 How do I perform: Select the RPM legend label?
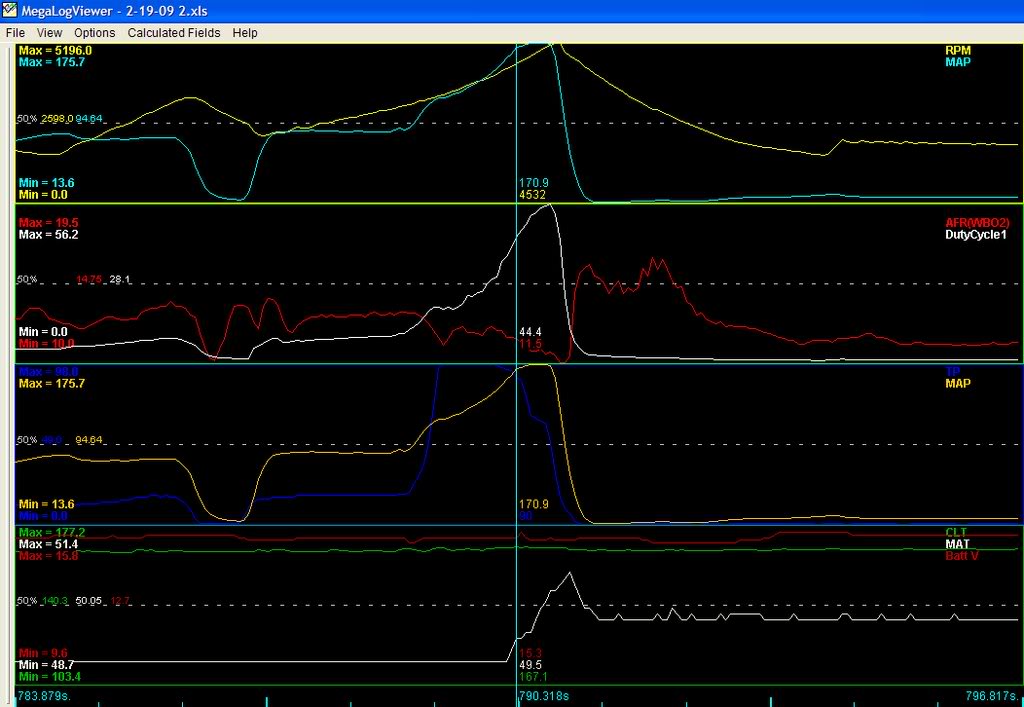(x=957, y=48)
